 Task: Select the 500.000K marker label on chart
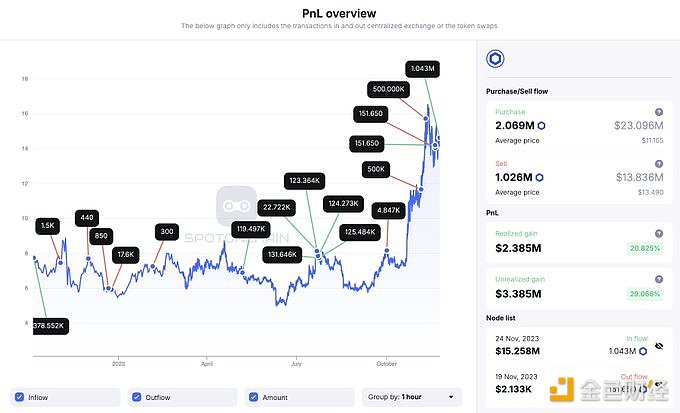[387, 88]
